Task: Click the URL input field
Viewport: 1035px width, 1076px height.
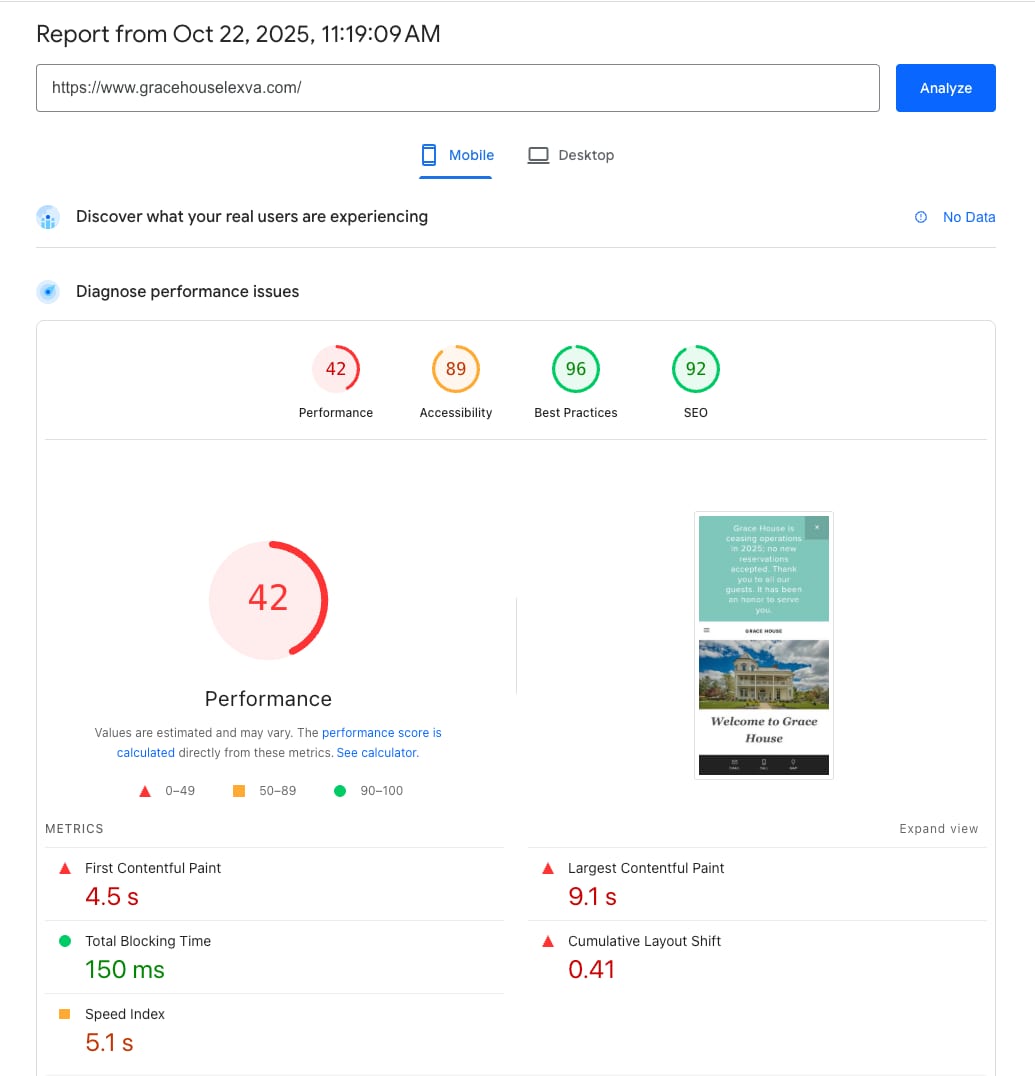Action: point(457,88)
